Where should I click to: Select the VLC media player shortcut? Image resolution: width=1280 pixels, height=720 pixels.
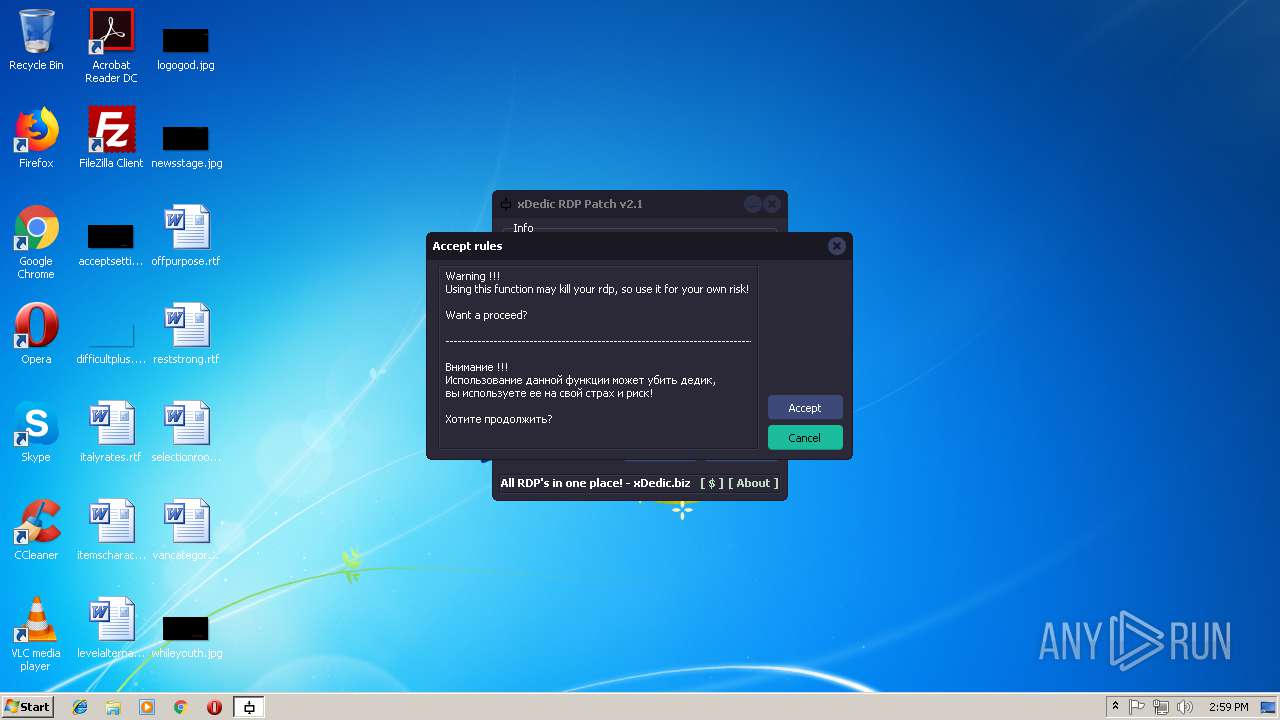pos(36,635)
